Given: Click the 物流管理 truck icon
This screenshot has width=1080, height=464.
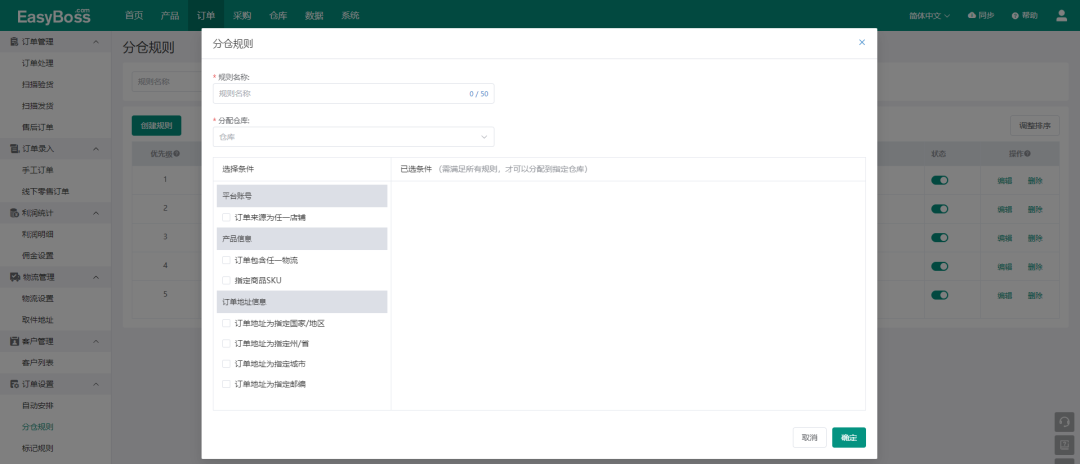Looking at the screenshot, I should [14, 277].
